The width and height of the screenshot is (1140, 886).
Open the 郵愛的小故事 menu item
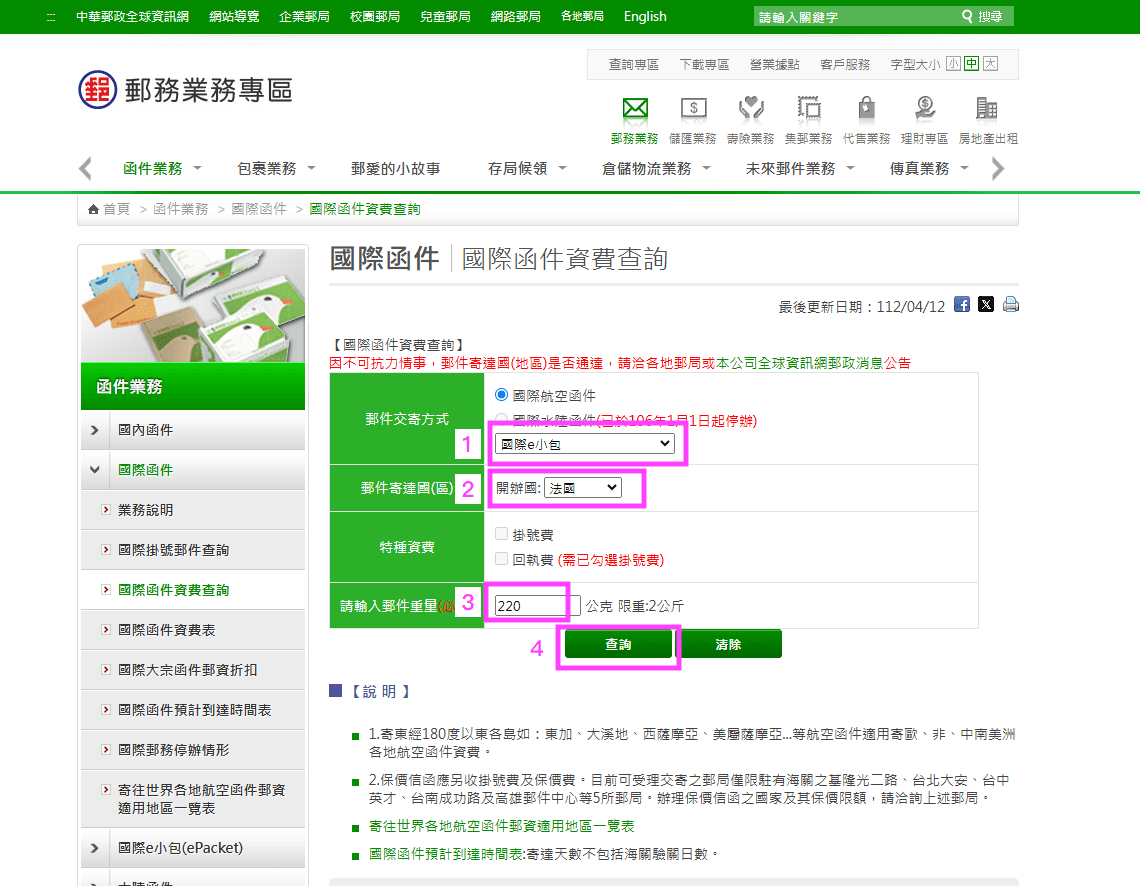click(x=396, y=169)
